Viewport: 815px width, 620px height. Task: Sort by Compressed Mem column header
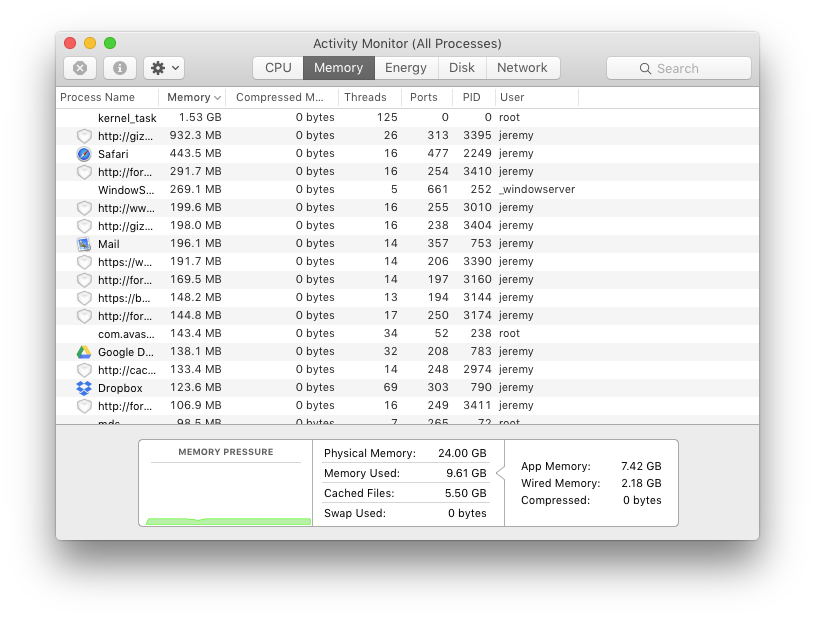click(280, 97)
